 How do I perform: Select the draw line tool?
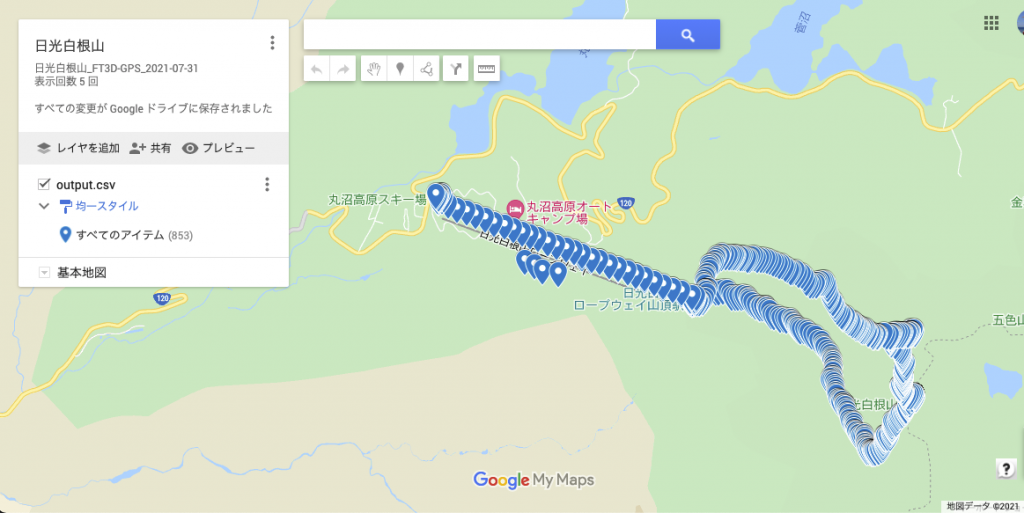pyautogui.click(x=426, y=69)
